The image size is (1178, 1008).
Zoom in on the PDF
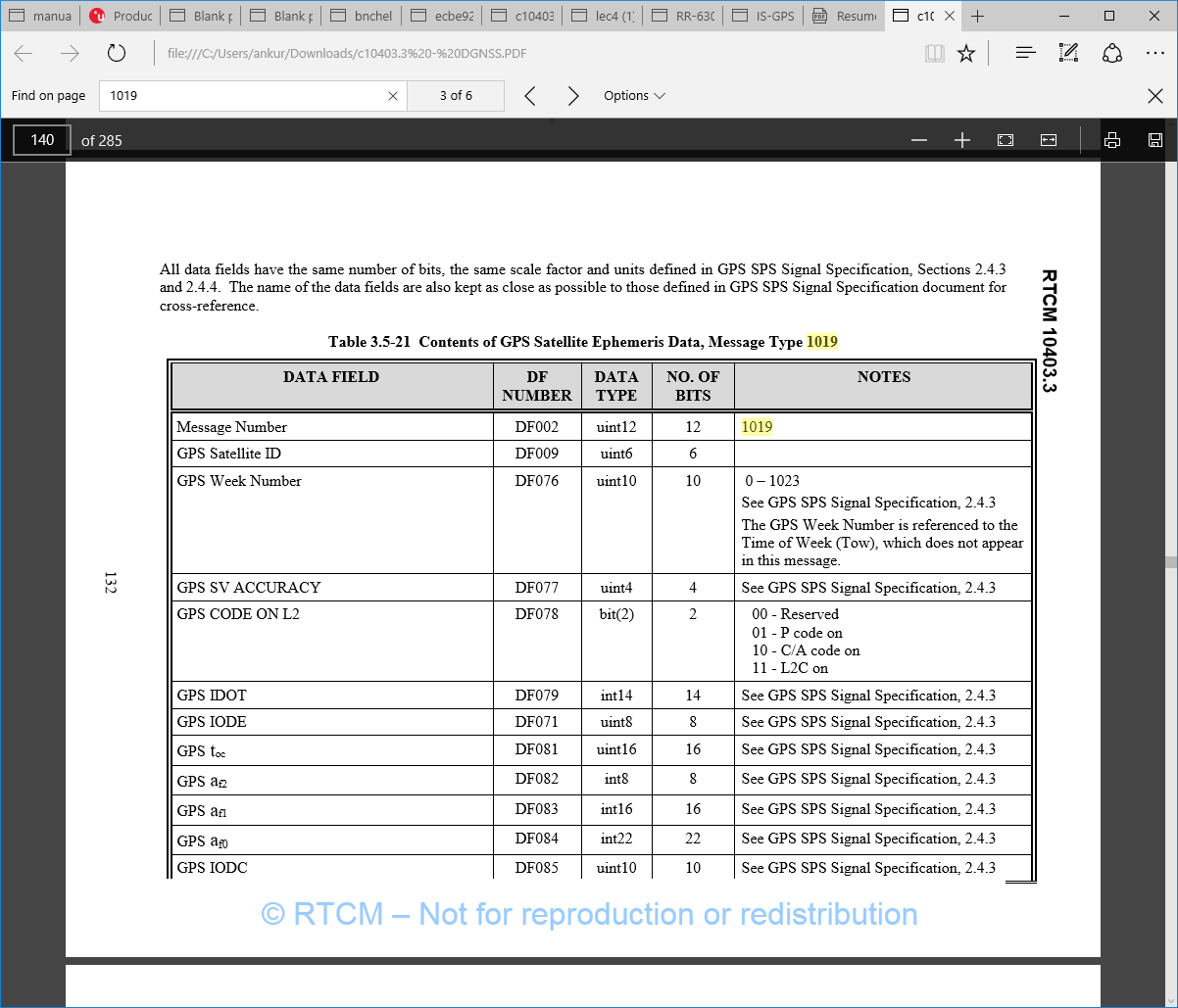pos(962,140)
